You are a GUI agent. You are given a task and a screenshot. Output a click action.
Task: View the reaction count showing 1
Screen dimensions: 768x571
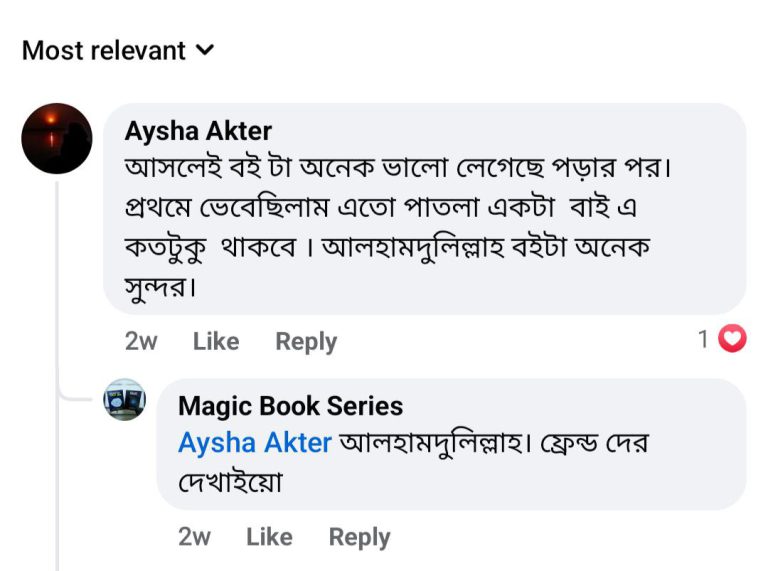tap(704, 340)
